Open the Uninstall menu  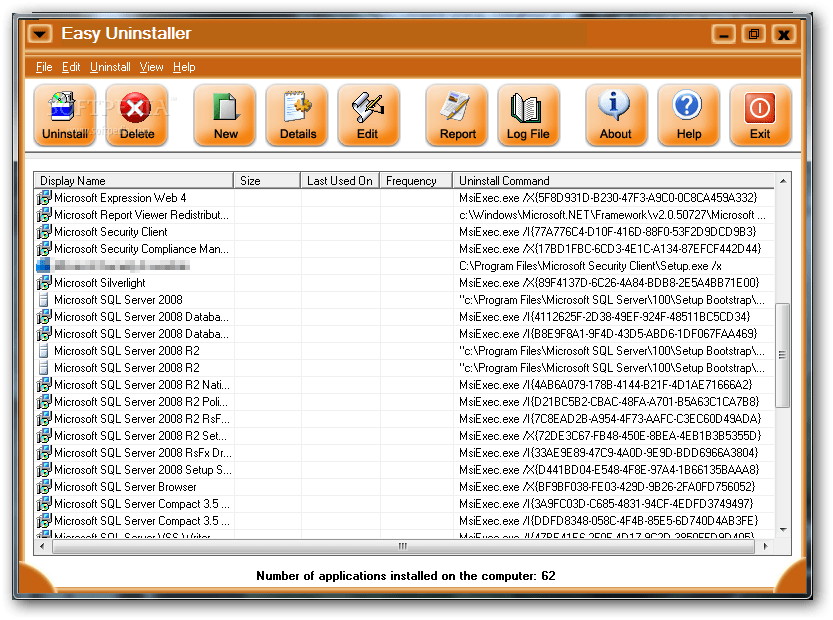[x=110, y=67]
